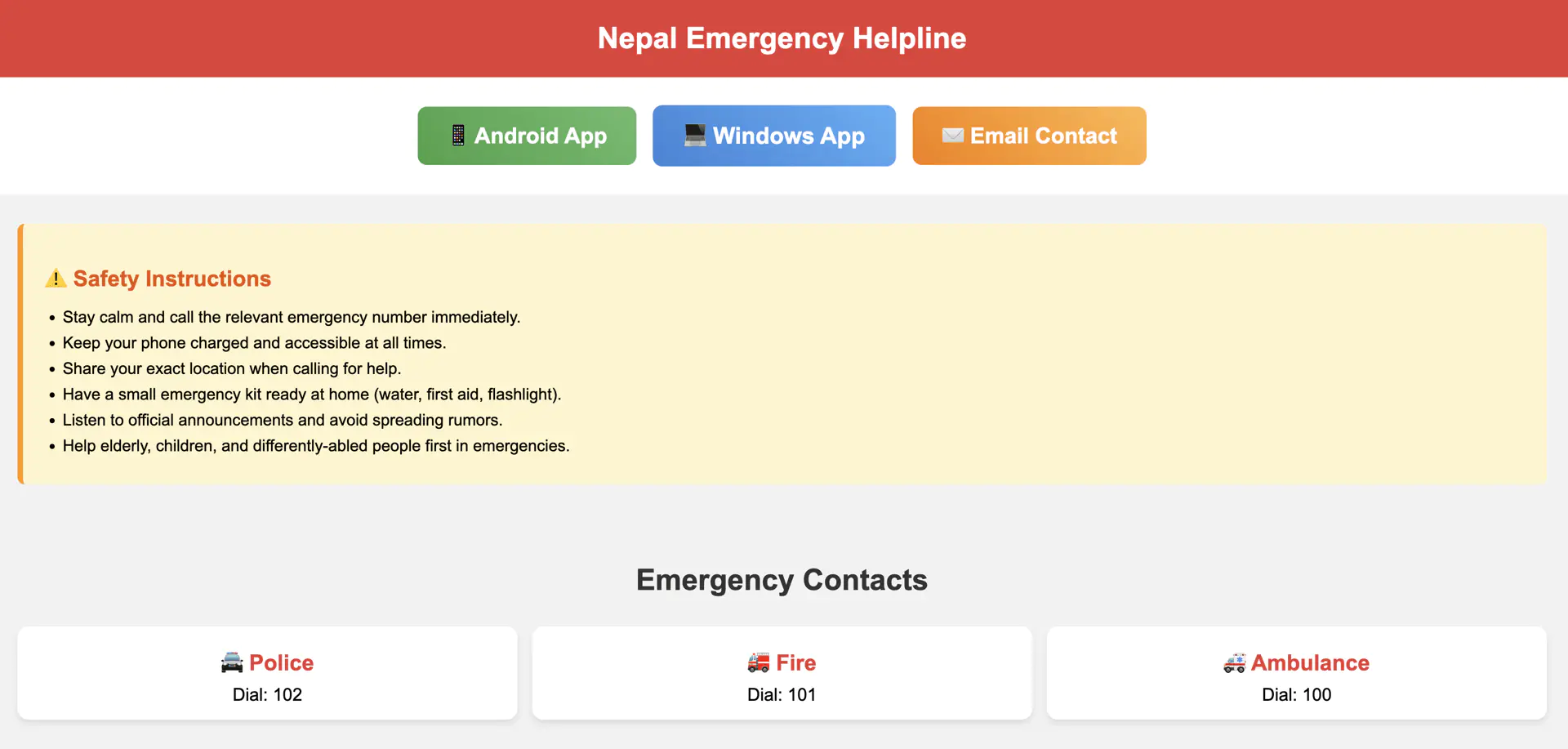Click the warning triangle icon beside Safety Instructions

56,279
